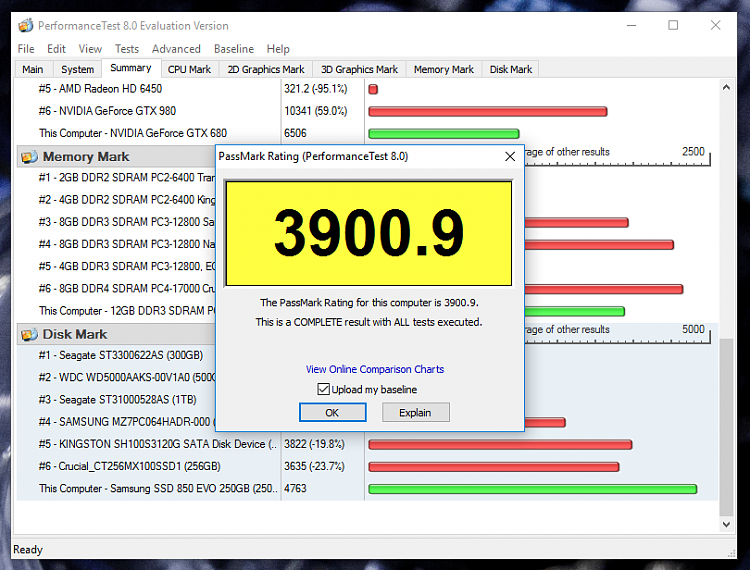Select row #5 - 4GB DDR3 SDRAM PC3-12800
Screen dimensions: 750x570
tap(116, 266)
